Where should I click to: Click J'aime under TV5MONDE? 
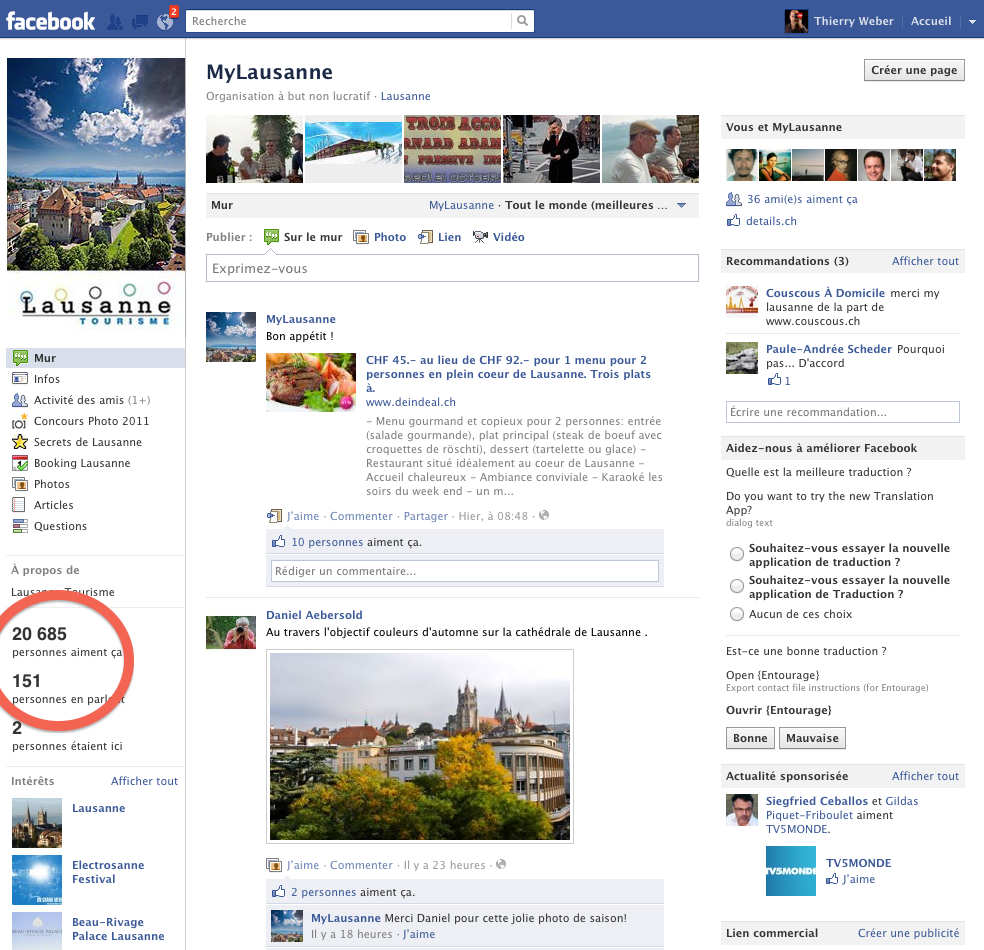point(858,880)
